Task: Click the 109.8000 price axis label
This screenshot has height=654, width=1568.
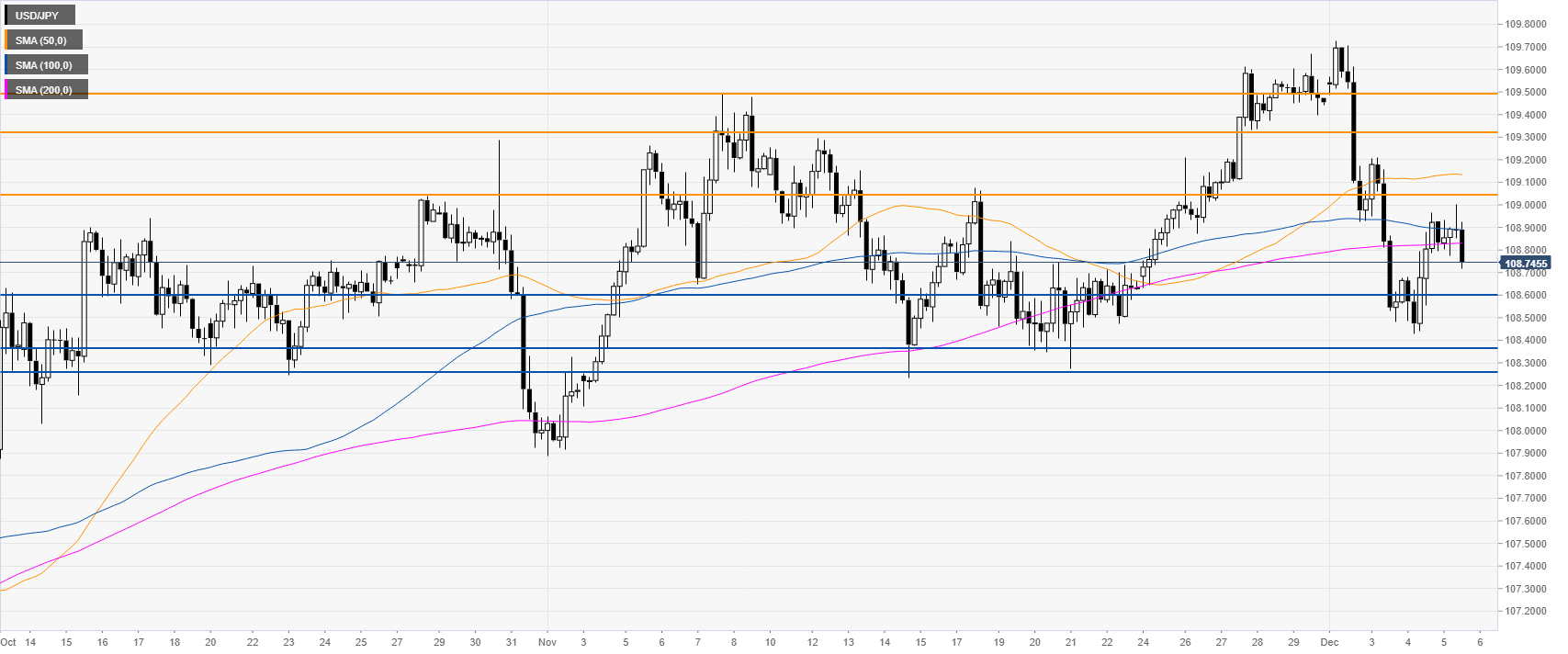Action: pos(1523,25)
